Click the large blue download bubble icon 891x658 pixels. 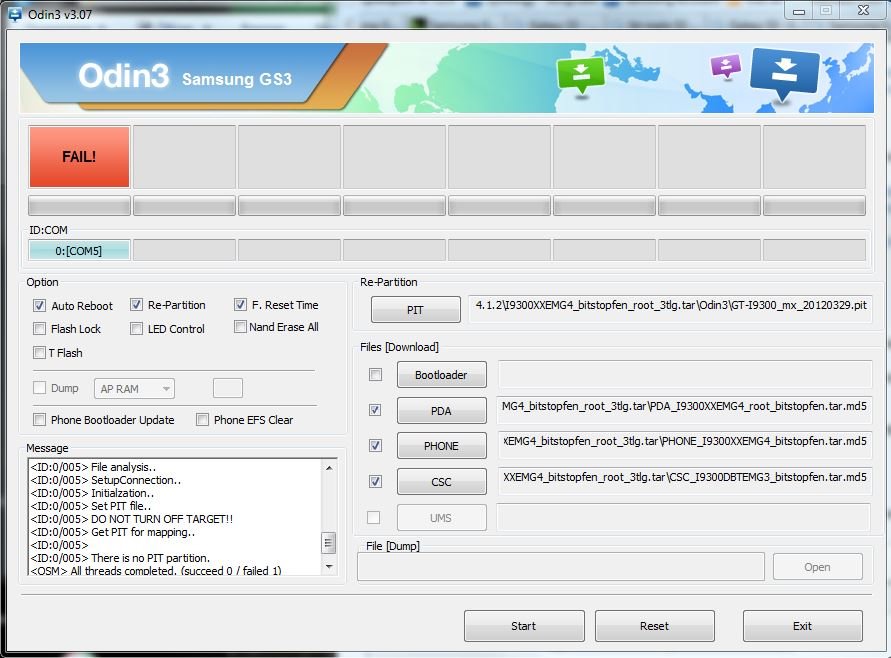coord(785,73)
